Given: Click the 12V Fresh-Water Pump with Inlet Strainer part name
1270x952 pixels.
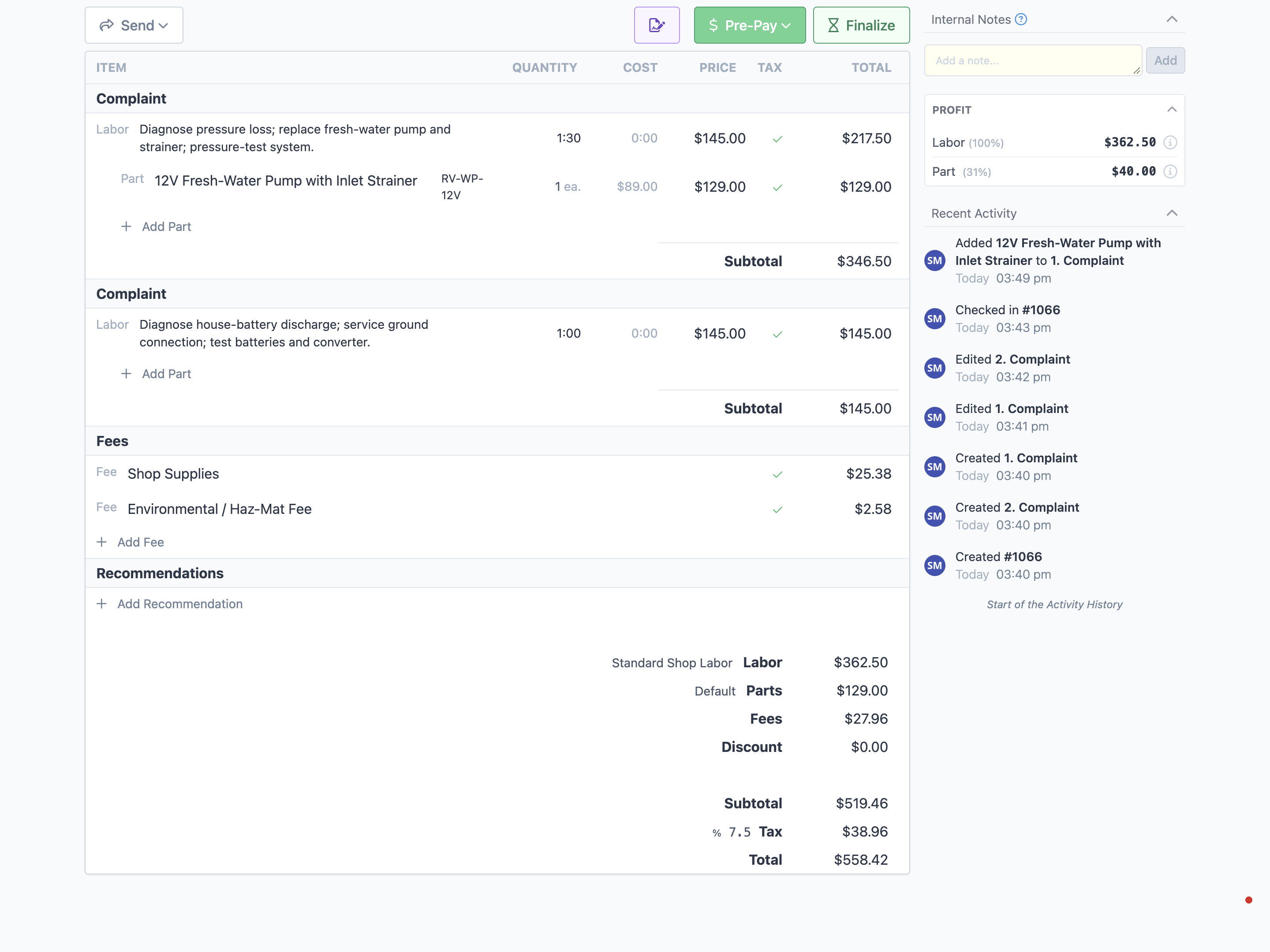Looking at the screenshot, I should click(285, 181).
